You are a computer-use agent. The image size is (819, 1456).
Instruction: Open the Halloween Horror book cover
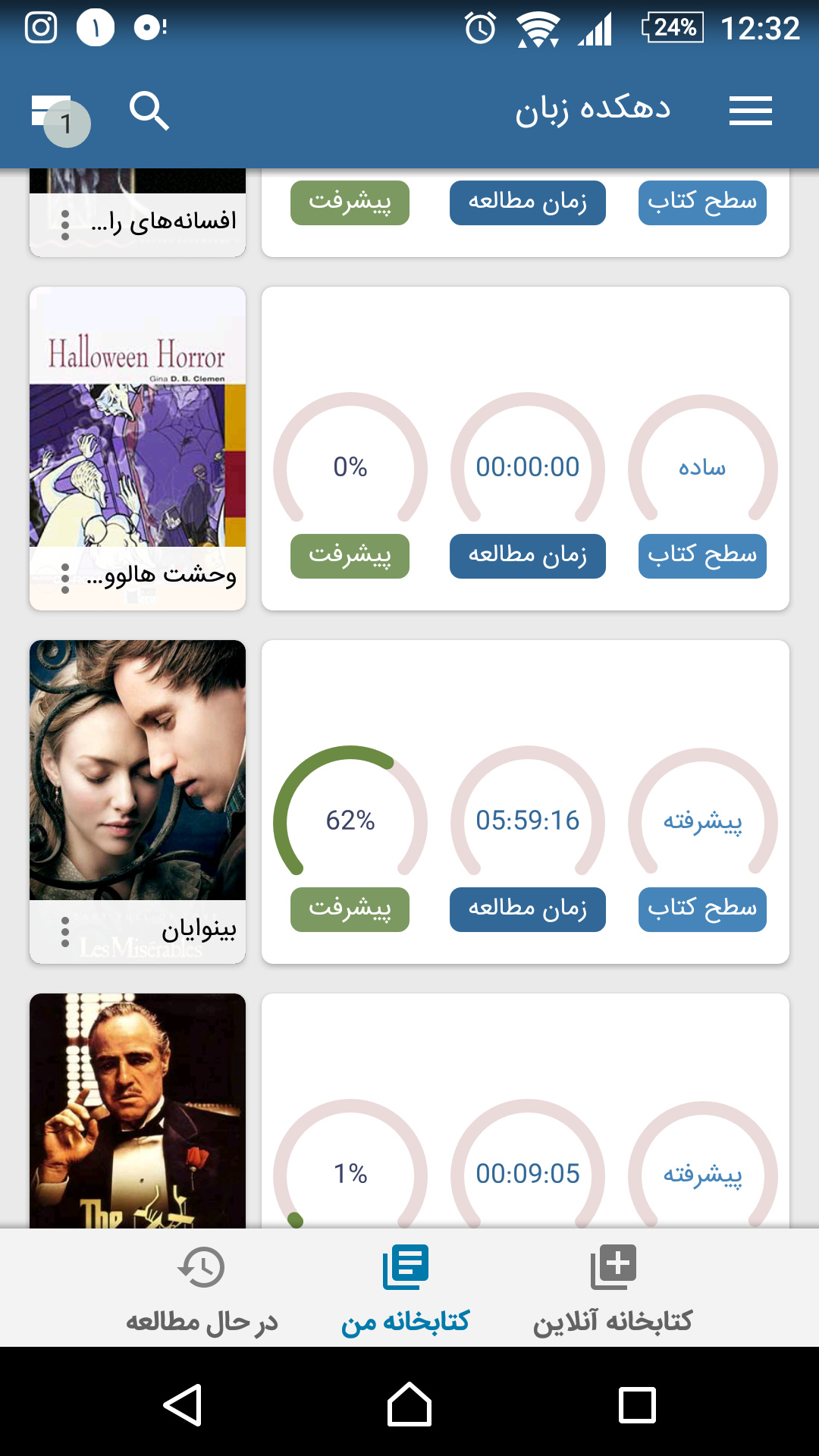pyautogui.click(x=137, y=416)
